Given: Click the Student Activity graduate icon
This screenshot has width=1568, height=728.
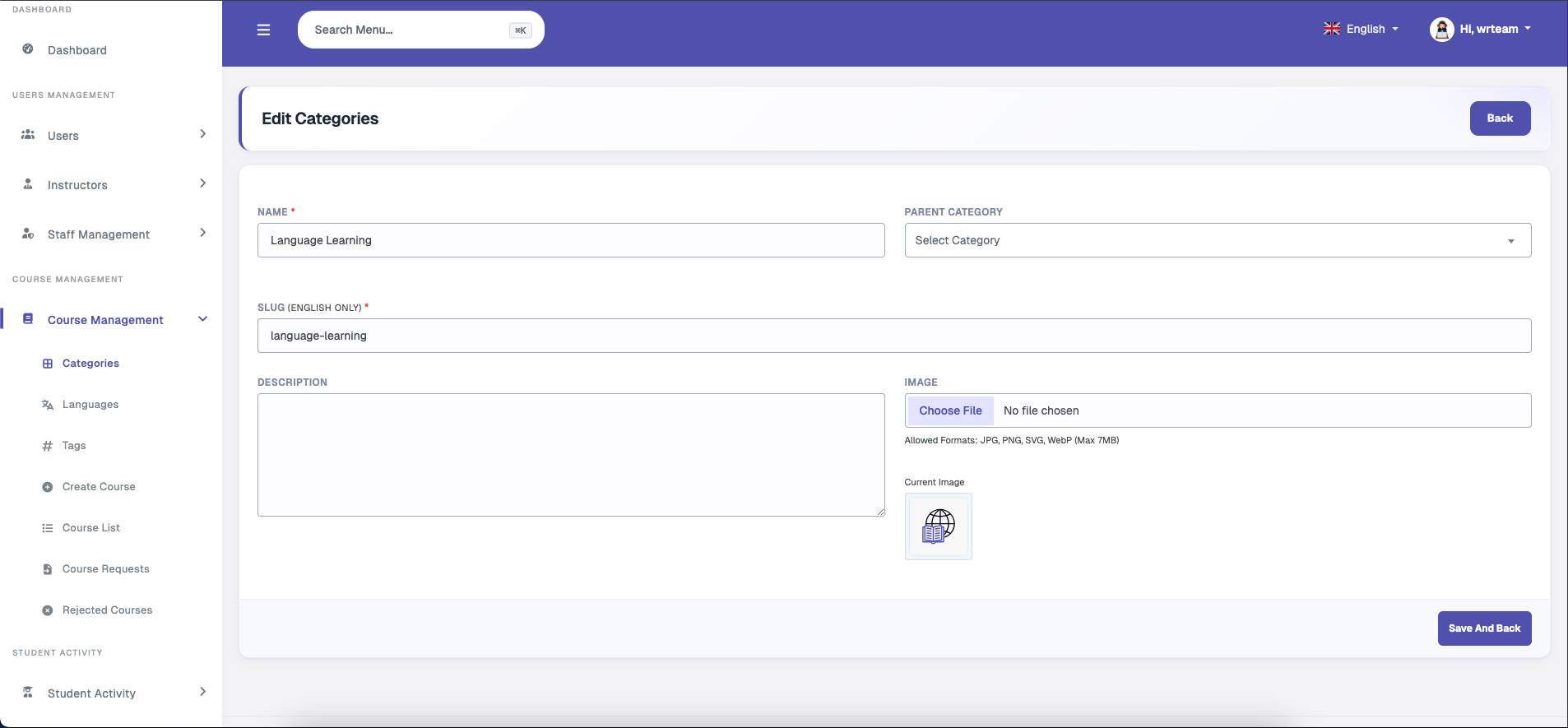Looking at the screenshot, I should [x=28, y=692].
